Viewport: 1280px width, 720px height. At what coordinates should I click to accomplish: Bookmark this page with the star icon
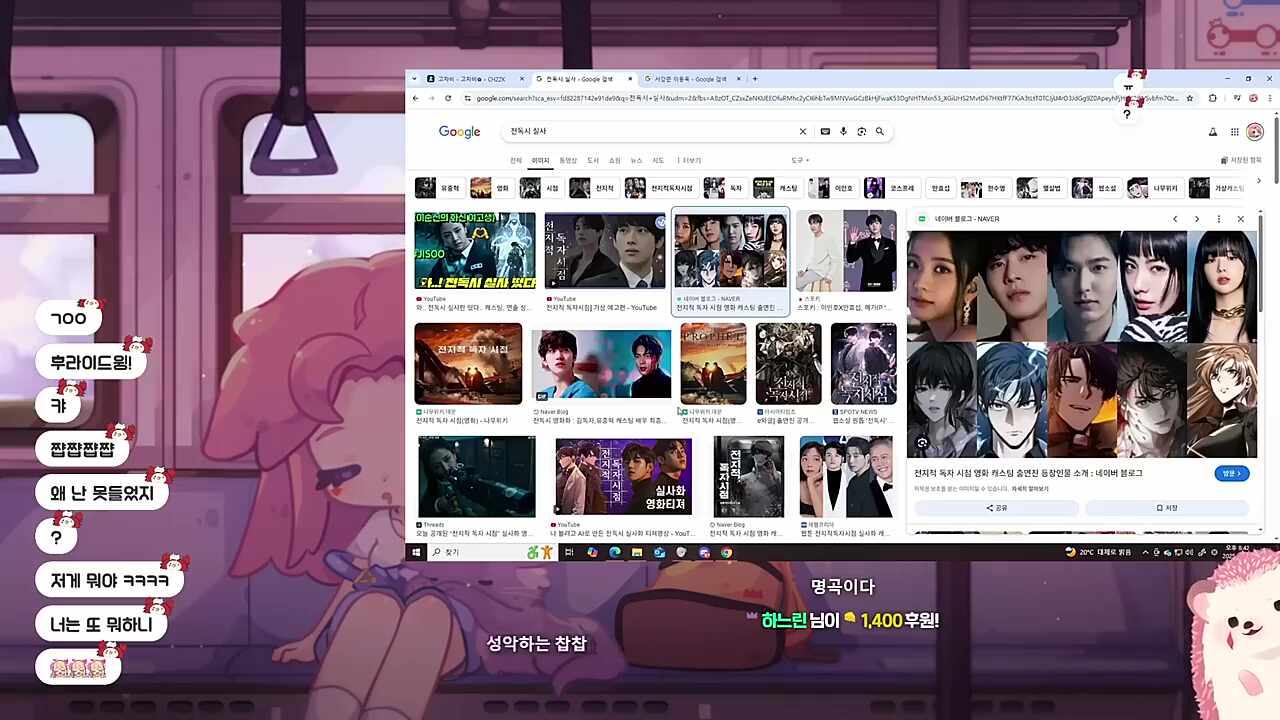(1190, 98)
